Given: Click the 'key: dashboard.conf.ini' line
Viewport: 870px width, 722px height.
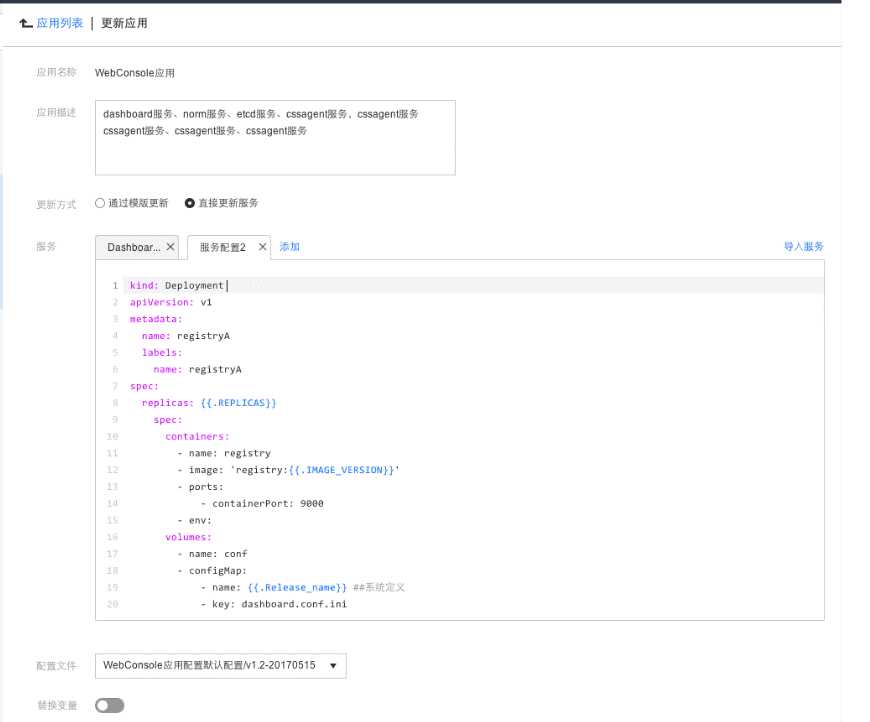Looking at the screenshot, I should click(x=274, y=604).
